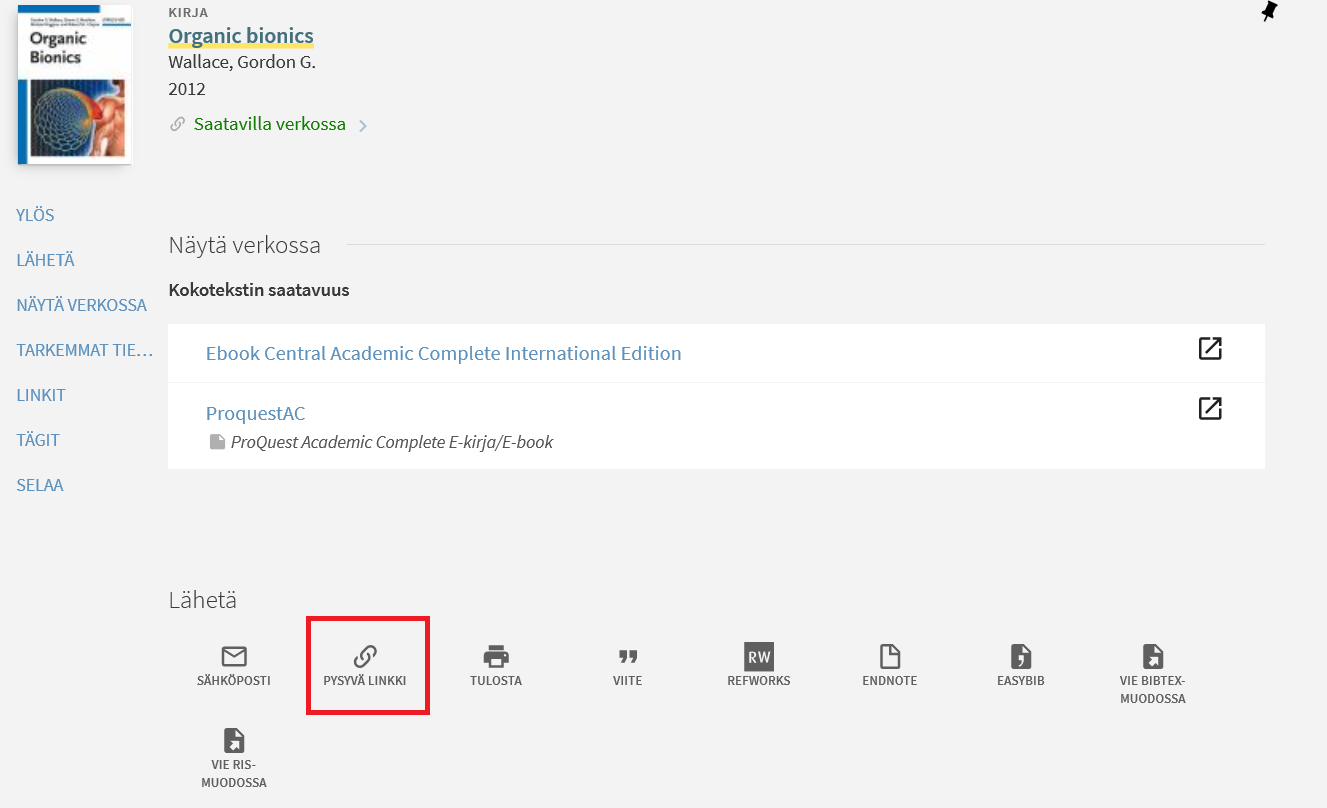Screen dimensions: 1327x808
Task: Click the Tulosta print icon
Action: pos(496,657)
